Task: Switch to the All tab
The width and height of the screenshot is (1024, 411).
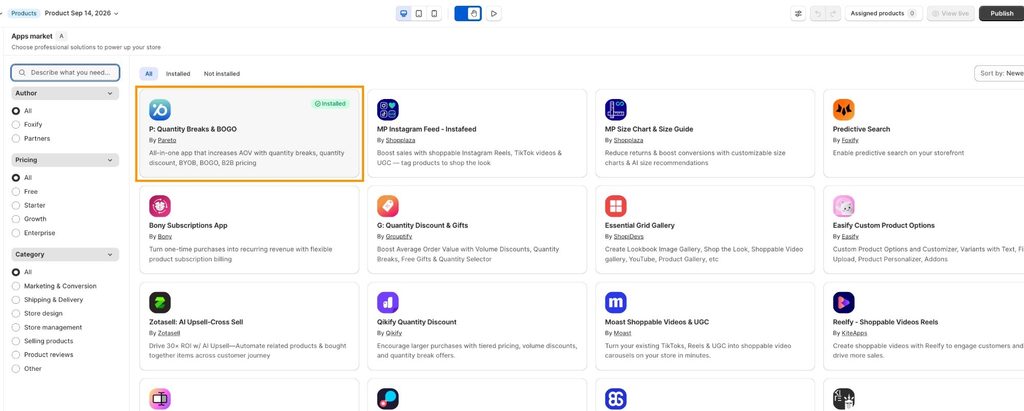Action: (x=149, y=74)
